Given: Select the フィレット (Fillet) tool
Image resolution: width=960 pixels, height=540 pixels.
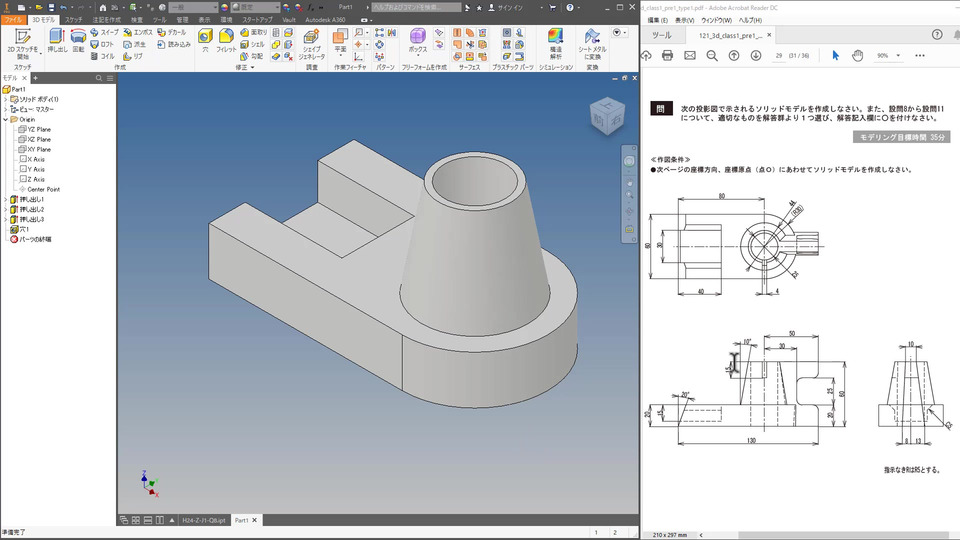Looking at the screenshot, I should click(226, 40).
